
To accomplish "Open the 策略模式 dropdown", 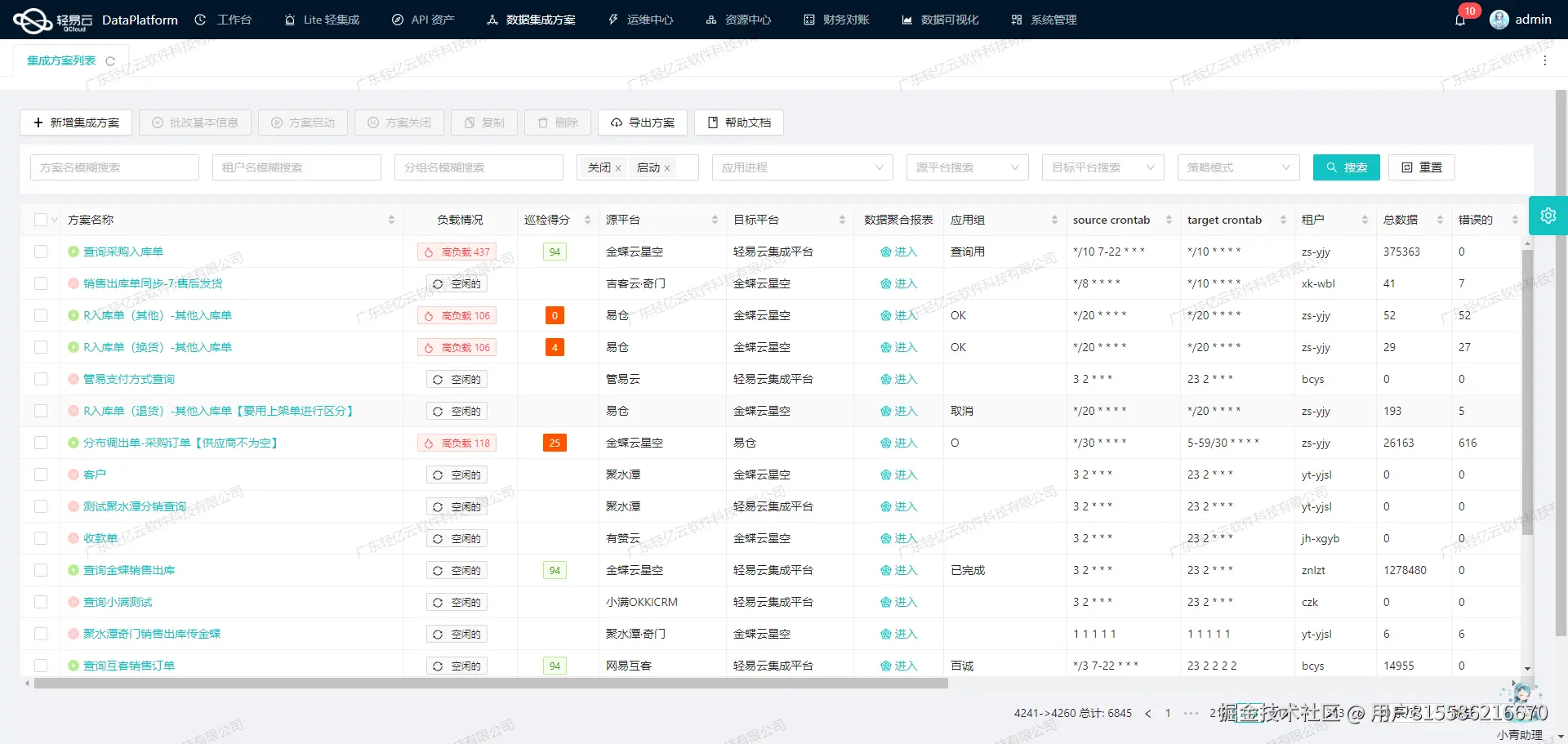I will coord(1238,167).
